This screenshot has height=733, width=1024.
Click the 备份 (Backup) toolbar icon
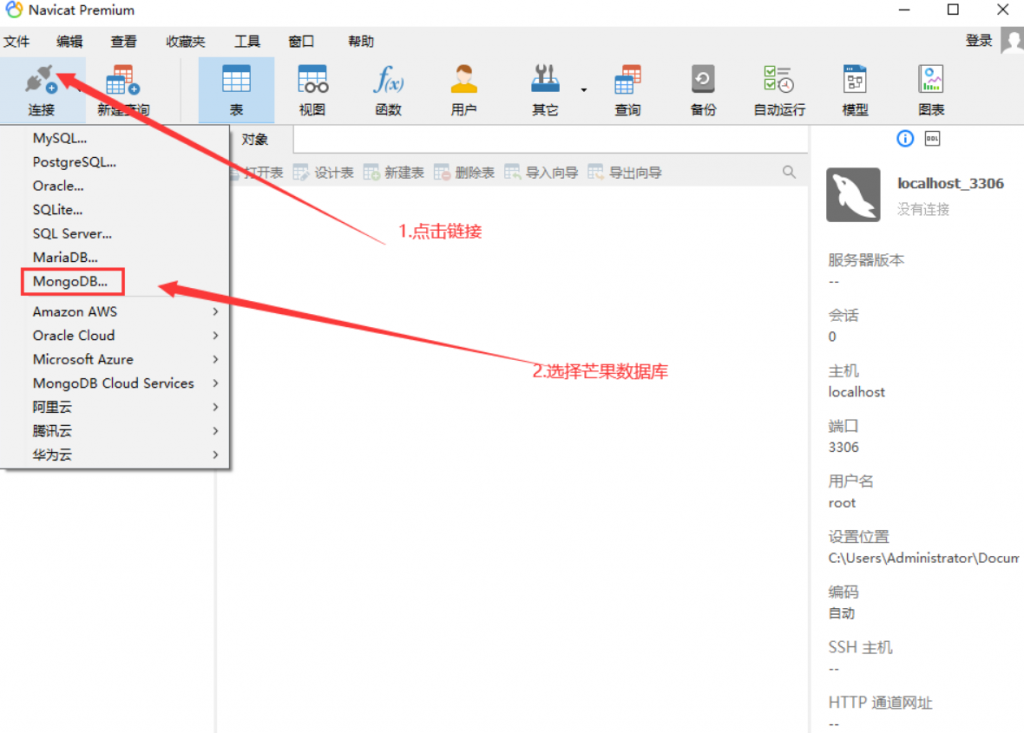702,89
